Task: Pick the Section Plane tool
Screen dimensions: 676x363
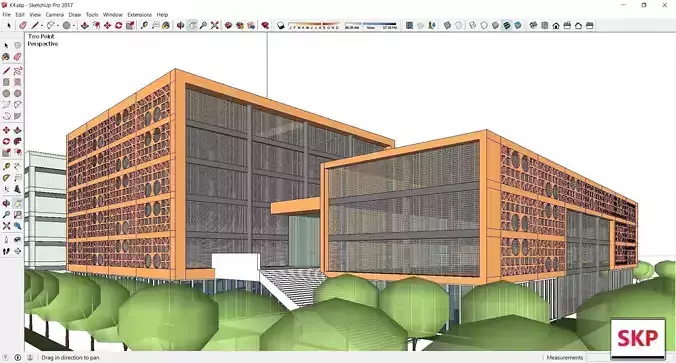Action: [17, 250]
